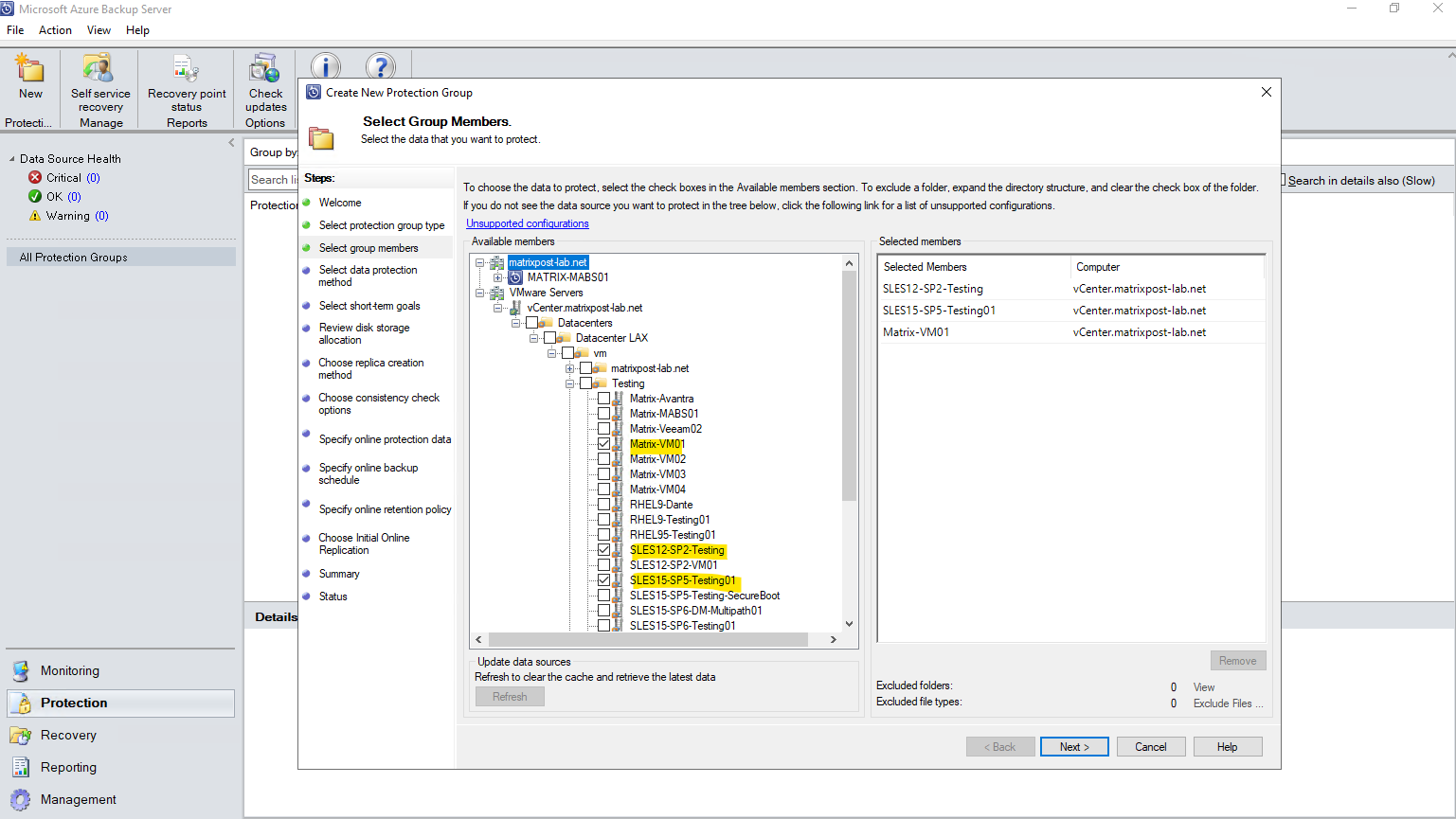Image resolution: width=1456 pixels, height=819 pixels.
Task: Collapse the Data Source Health section
Action: [x=12, y=159]
